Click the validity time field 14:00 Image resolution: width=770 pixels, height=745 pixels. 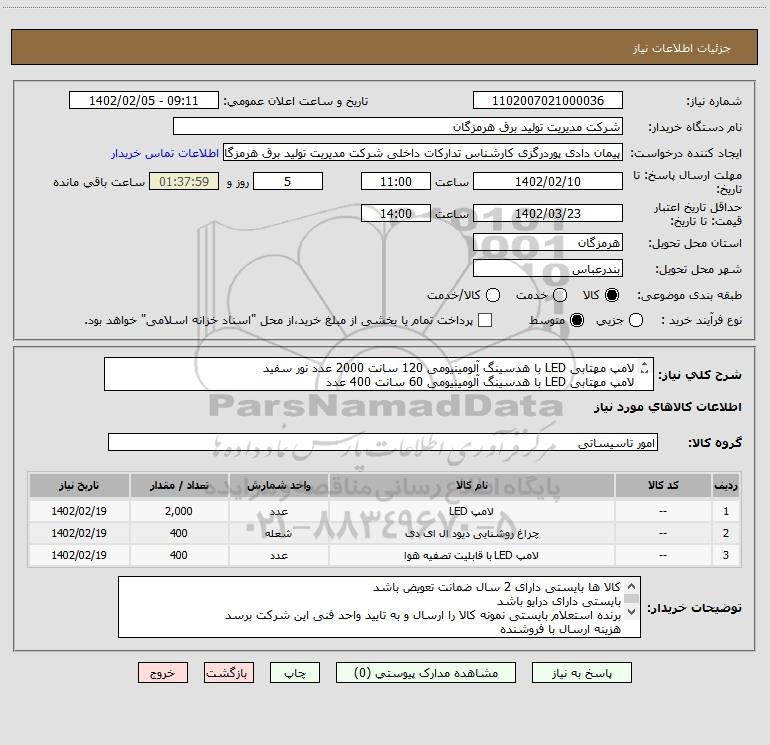(x=396, y=214)
